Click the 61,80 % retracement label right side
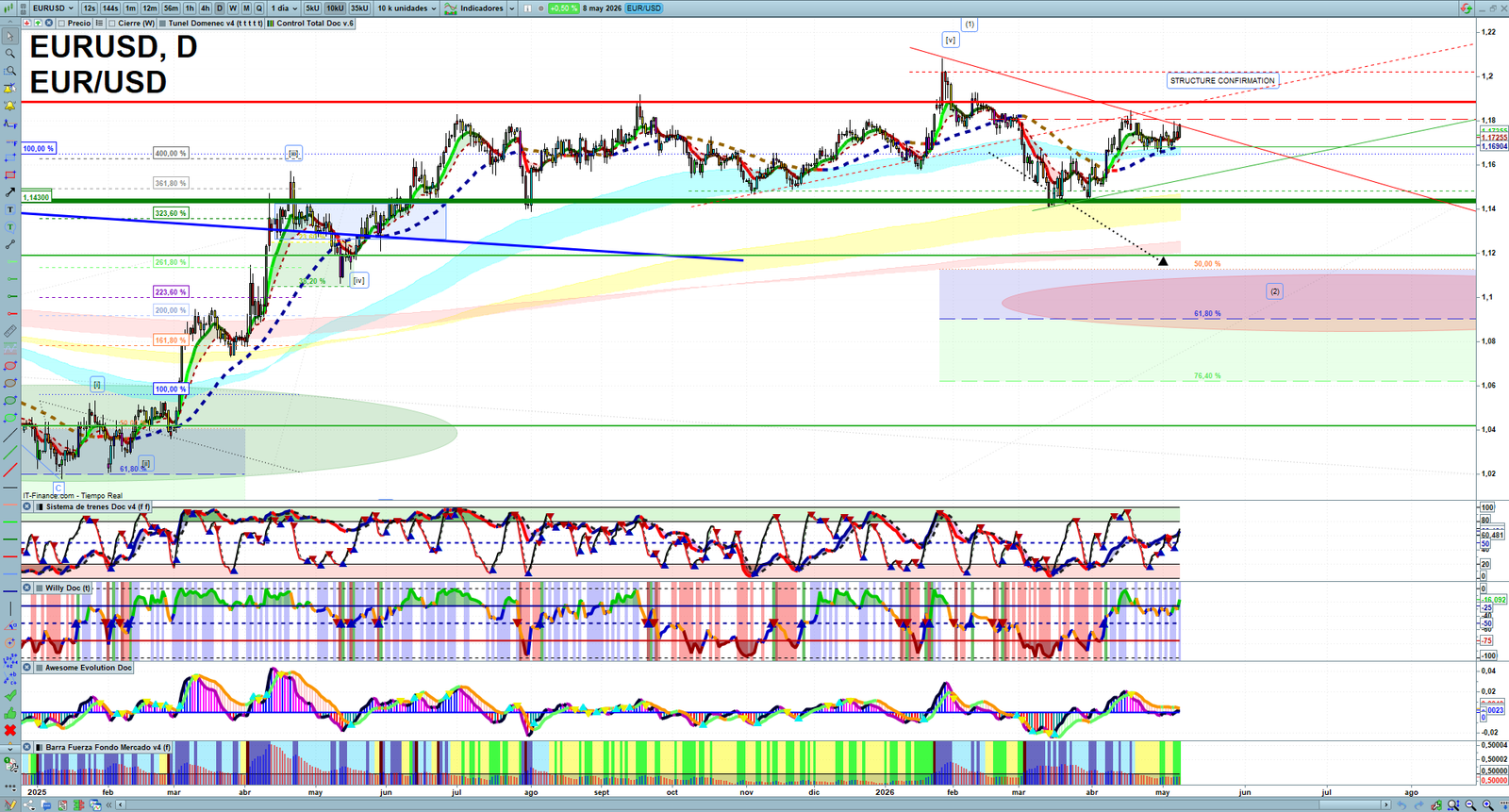Screen dimensions: 1509x812 1207,313
